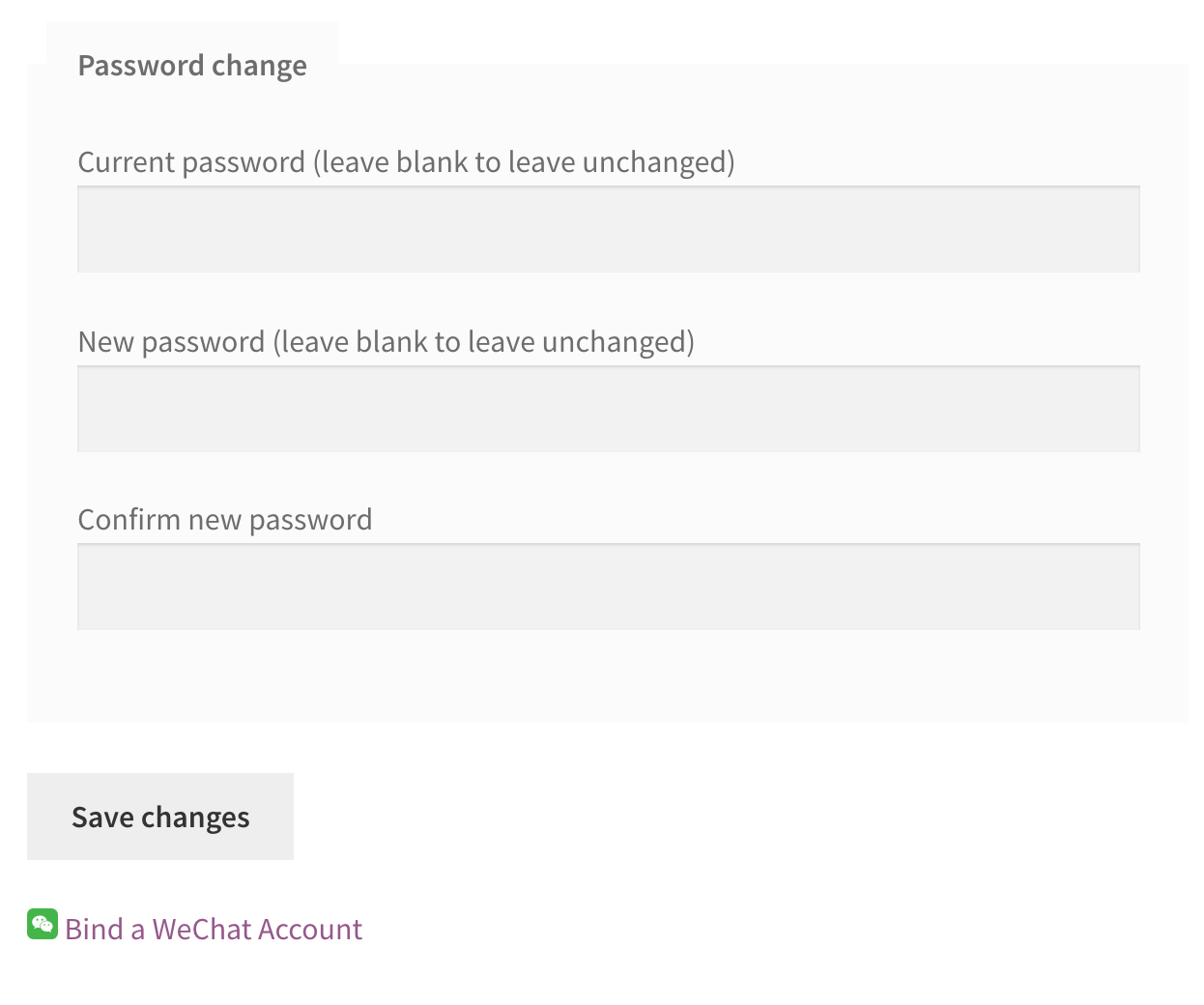Screen dimensions: 1204x1005
Task: Click the New password label text
Action: pyautogui.click(x=171, y=342)
